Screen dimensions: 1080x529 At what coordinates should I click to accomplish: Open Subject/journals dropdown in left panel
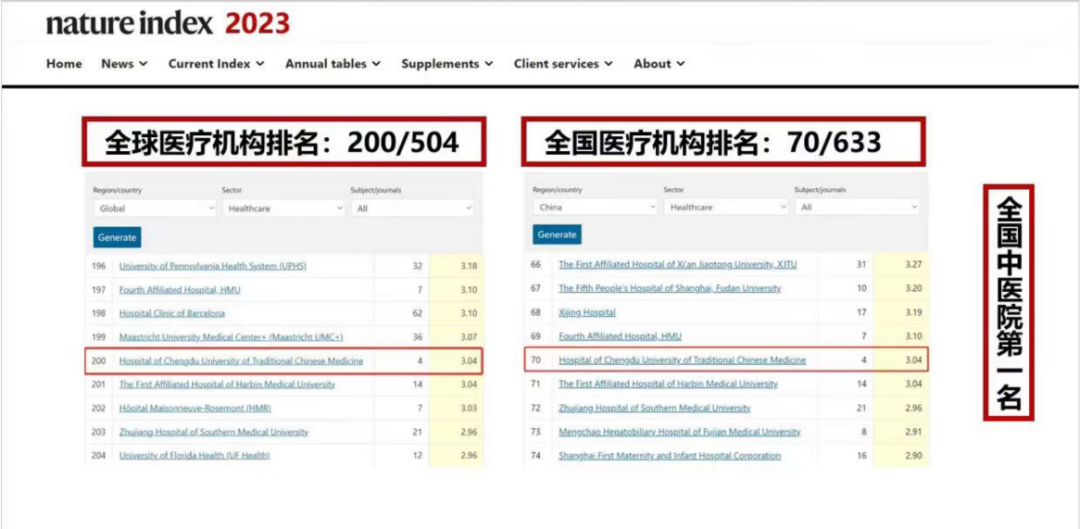pyautogui.click(x=412, y=207)
